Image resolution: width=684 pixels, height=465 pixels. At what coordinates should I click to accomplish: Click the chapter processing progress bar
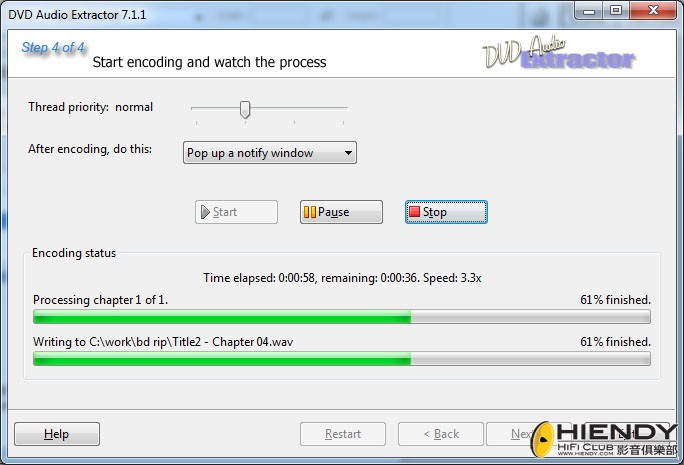click(342, 317)
